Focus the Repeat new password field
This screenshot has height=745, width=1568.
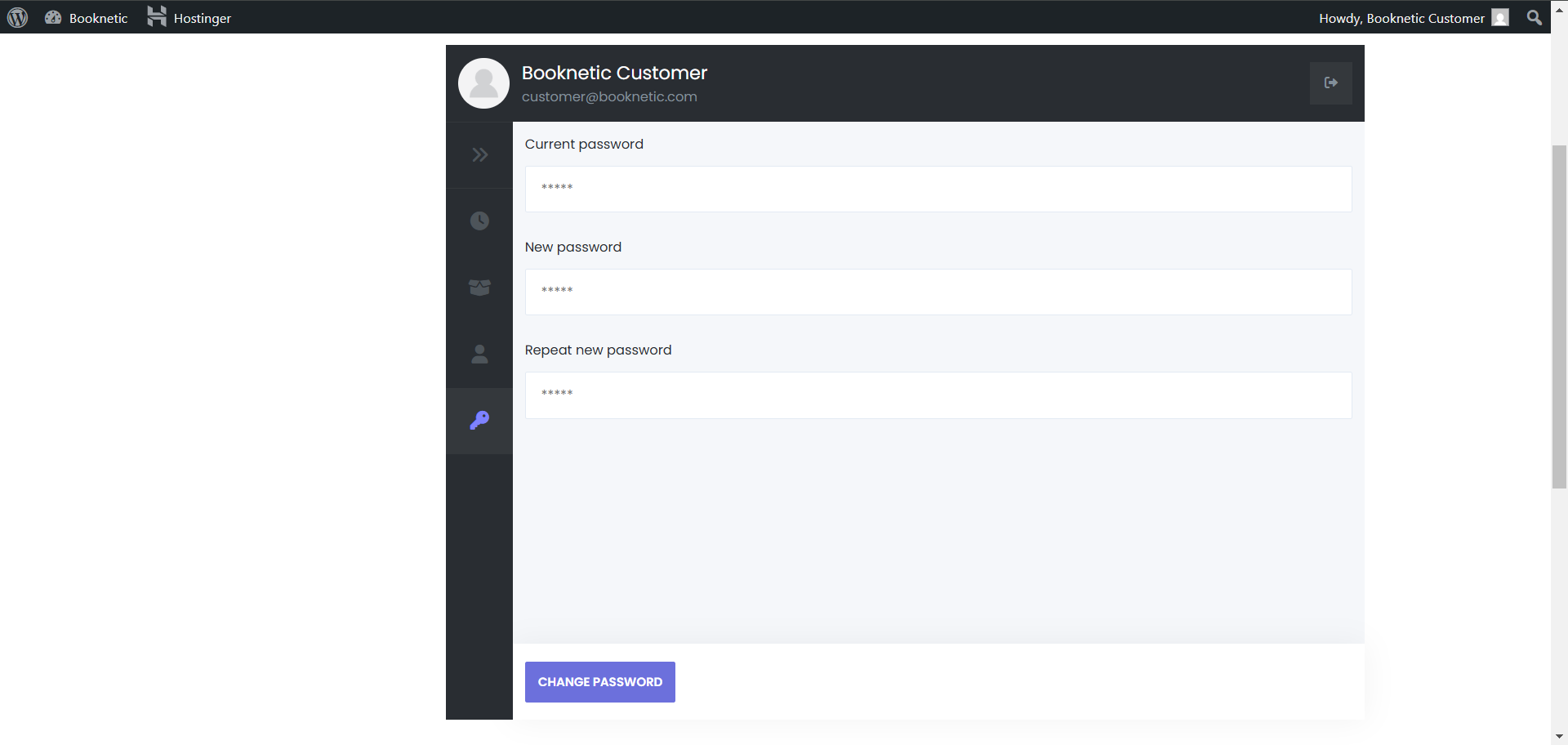coord(938,395)
